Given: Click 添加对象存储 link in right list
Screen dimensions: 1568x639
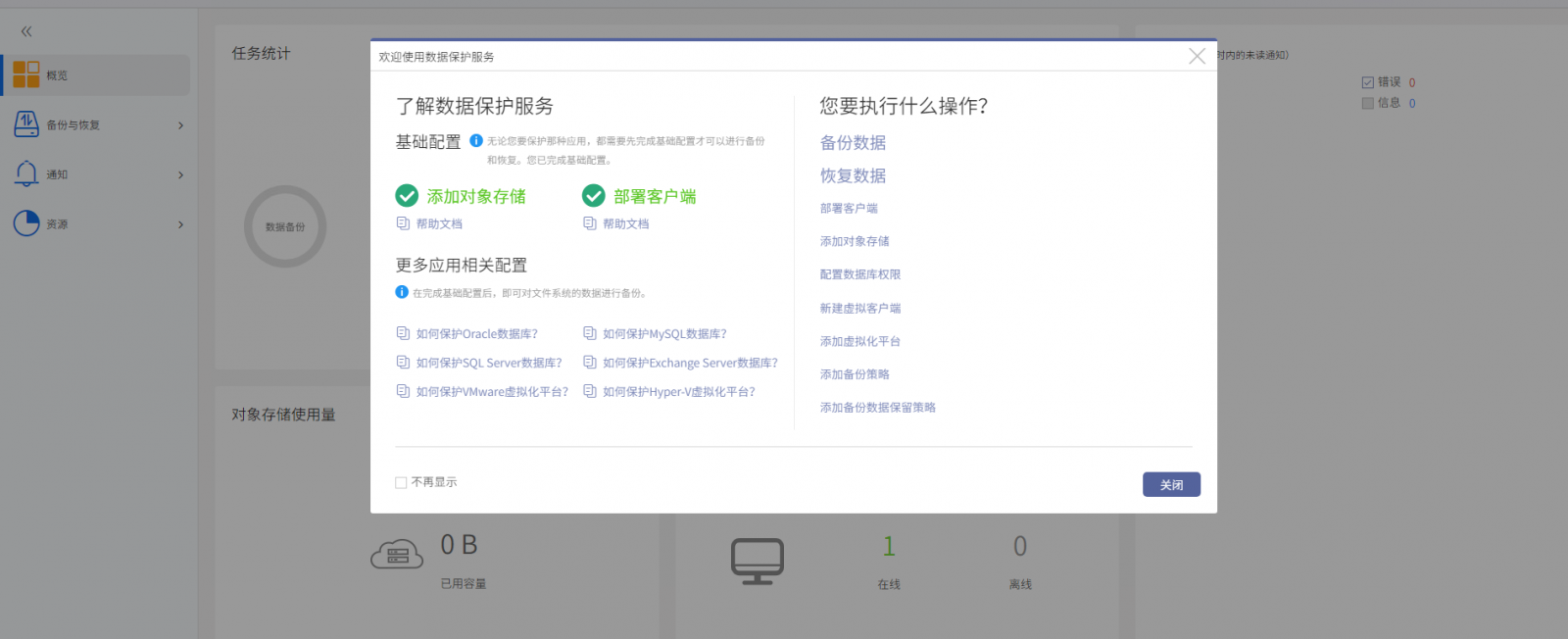Looking at the screenshot, I should point(855,241).
